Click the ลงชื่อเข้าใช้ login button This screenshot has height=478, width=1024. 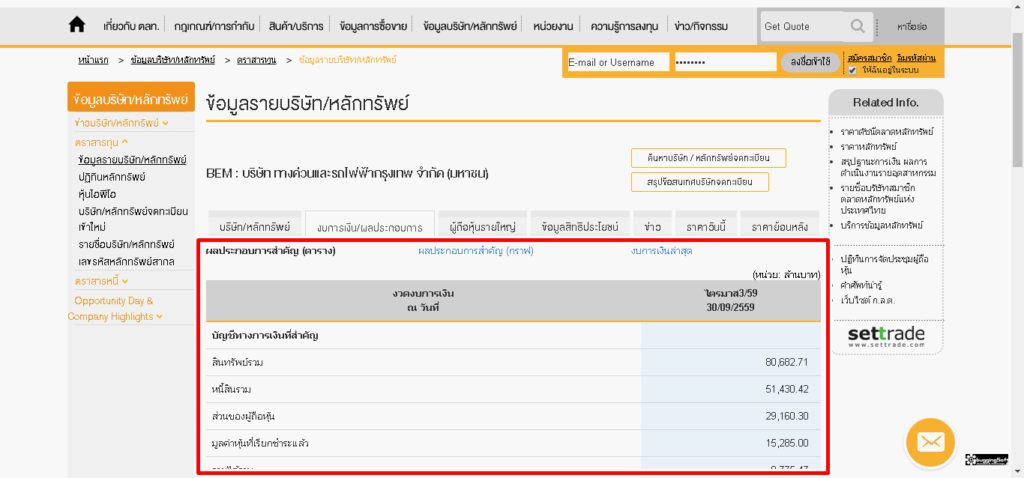pos(810,63)
